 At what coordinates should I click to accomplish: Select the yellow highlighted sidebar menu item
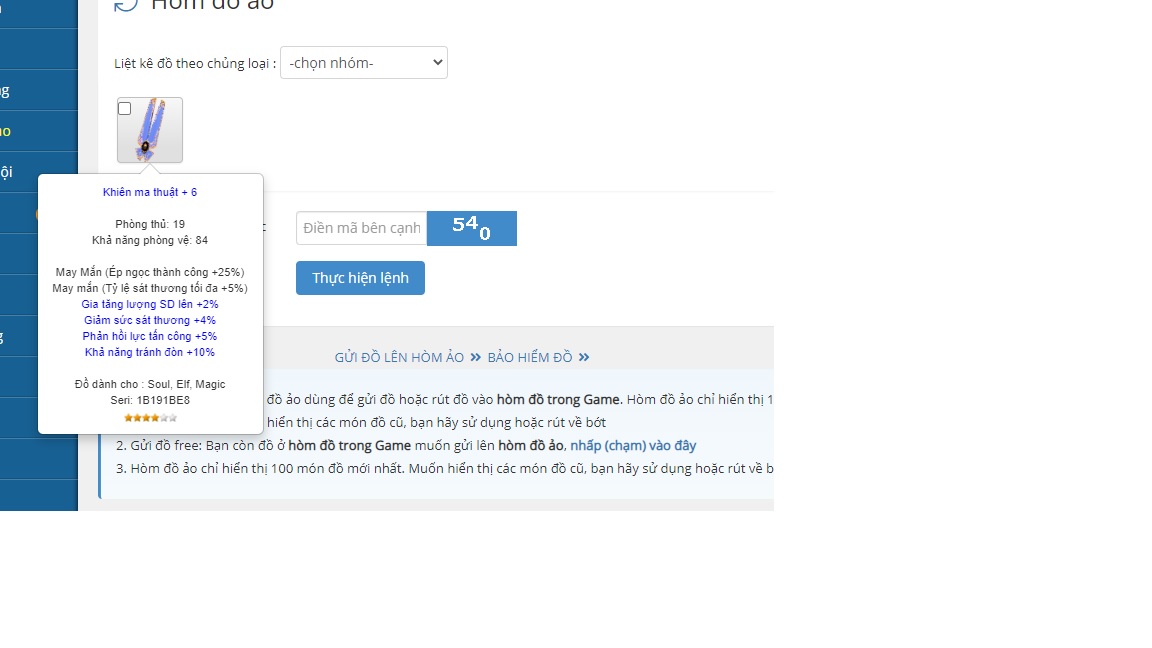point(6,131)
